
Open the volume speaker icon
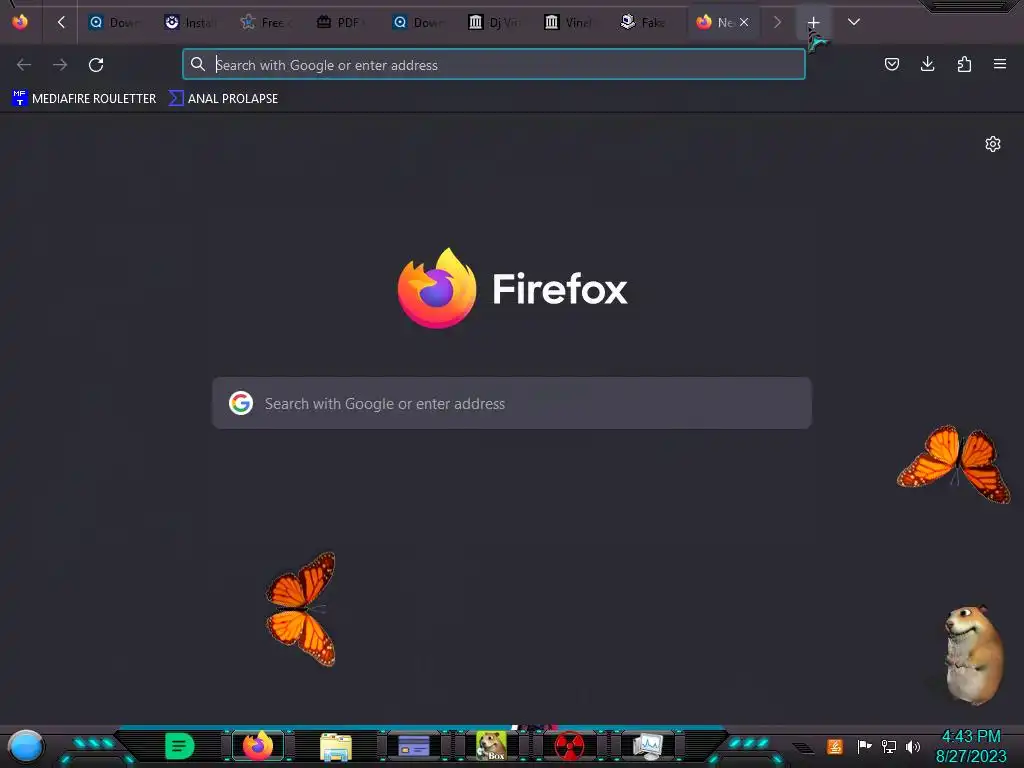pyautogui.click(x=913, y=746)
